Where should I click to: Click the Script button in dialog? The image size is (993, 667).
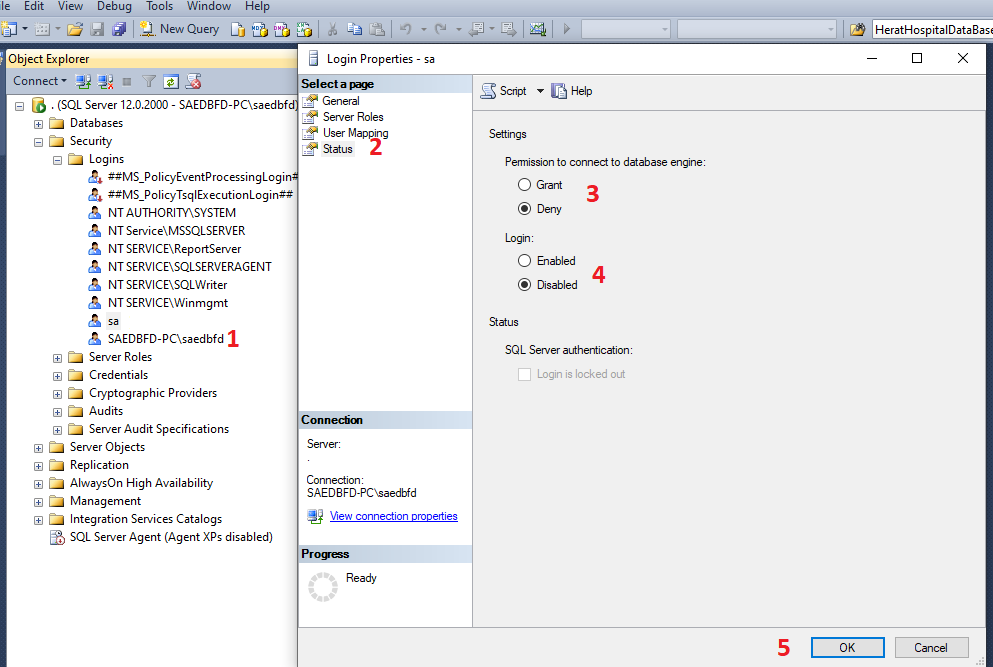(504, 91)
